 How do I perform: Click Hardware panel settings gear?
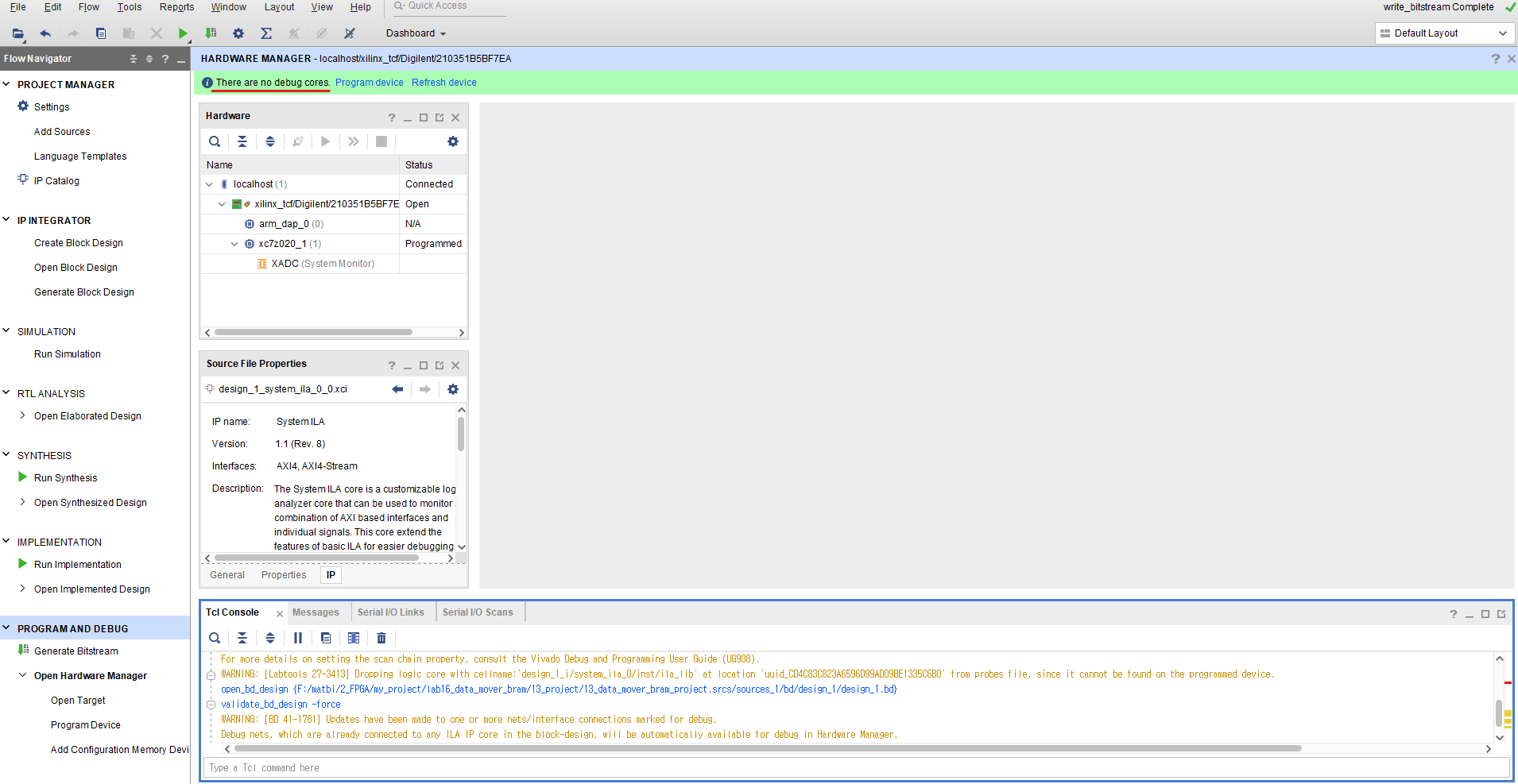(453, 141)
